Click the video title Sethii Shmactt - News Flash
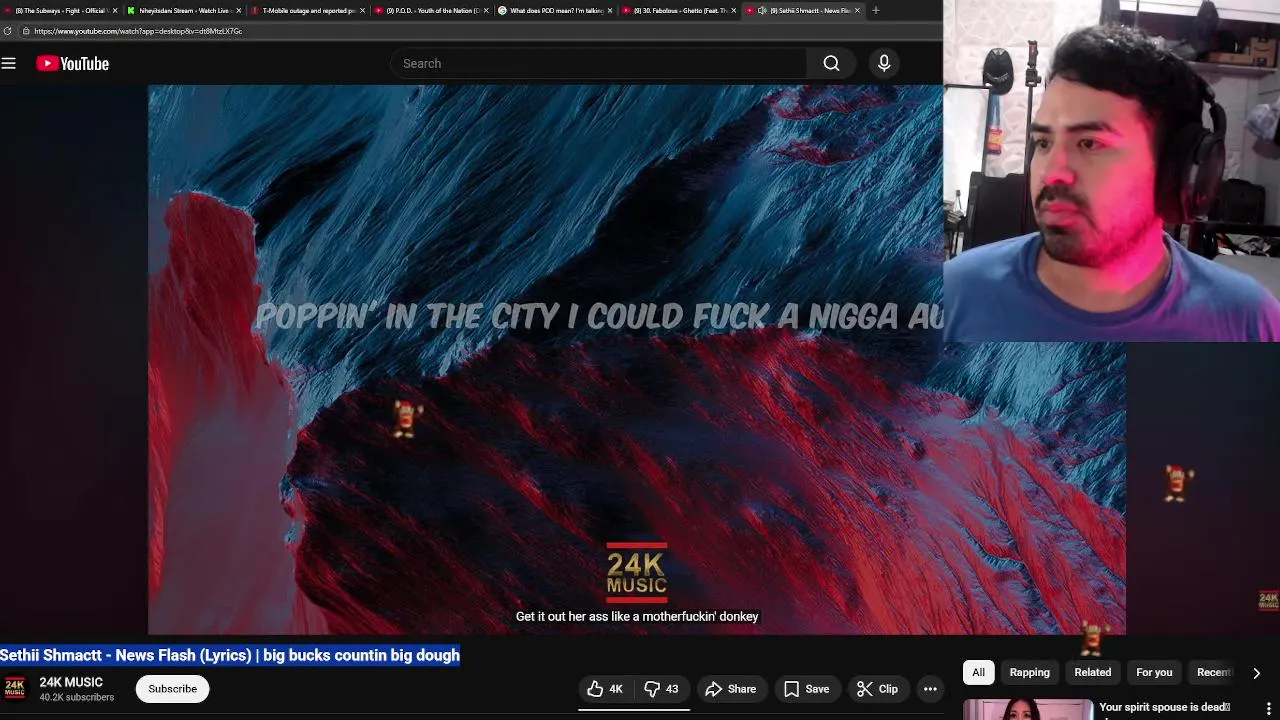The image size is (1280, 720). 230,655
